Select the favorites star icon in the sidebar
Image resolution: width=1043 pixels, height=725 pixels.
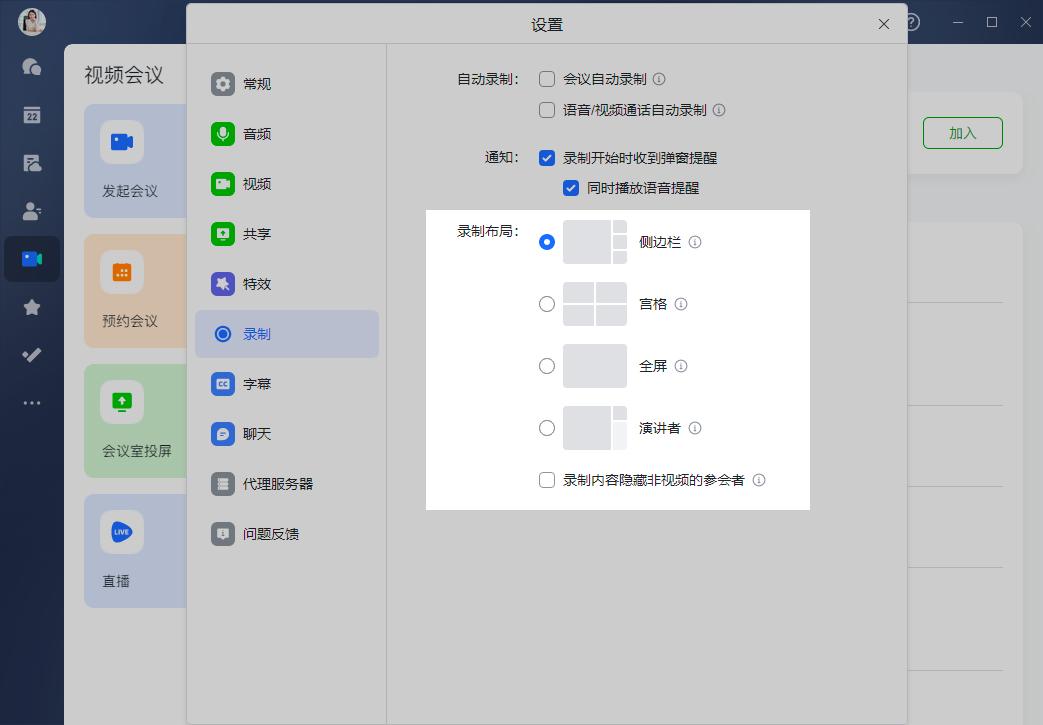click(32, 307)
